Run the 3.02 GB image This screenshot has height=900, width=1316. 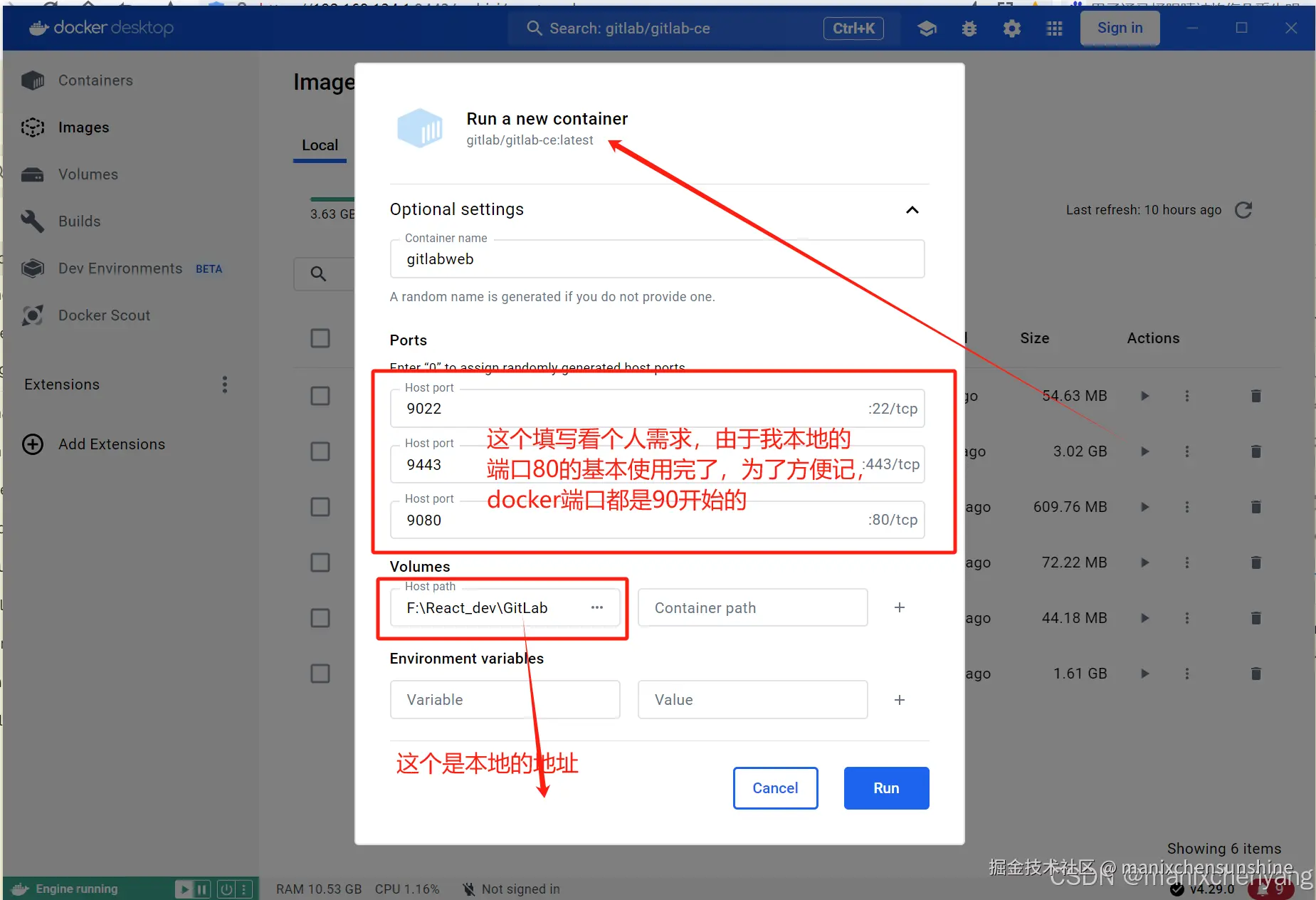coord(1145,451)
